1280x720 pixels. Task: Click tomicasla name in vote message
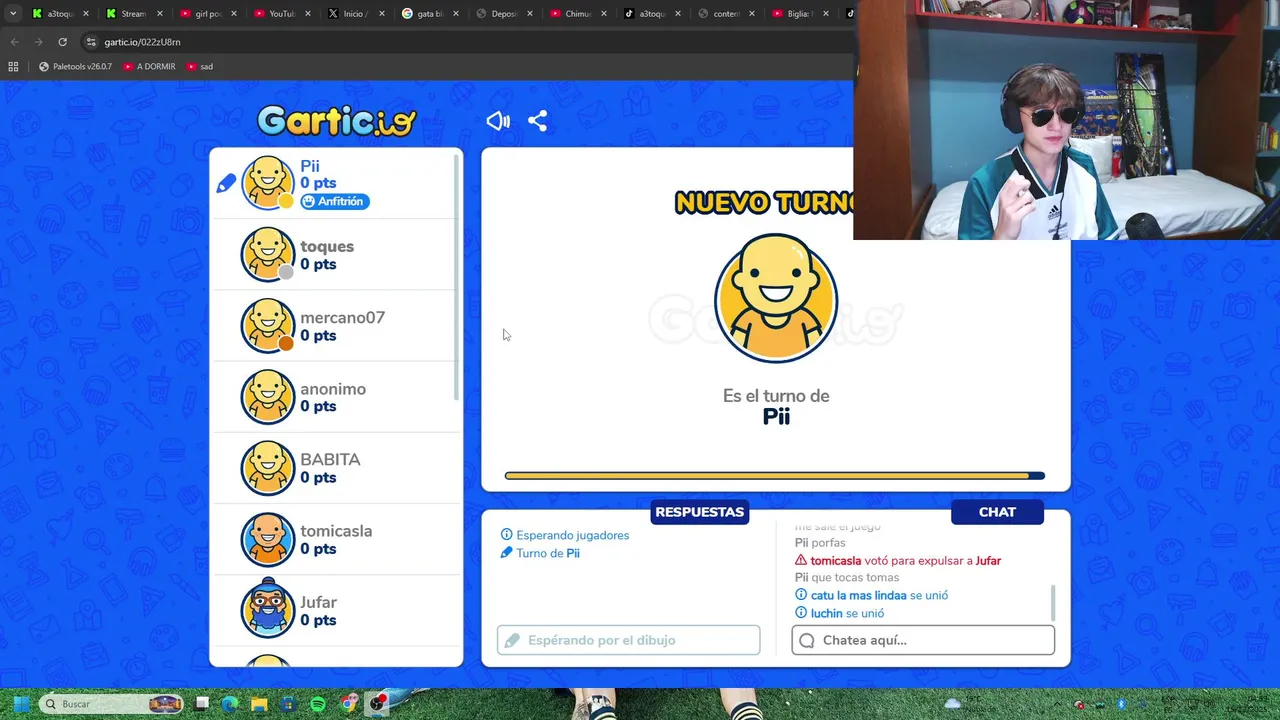[836, 561]
